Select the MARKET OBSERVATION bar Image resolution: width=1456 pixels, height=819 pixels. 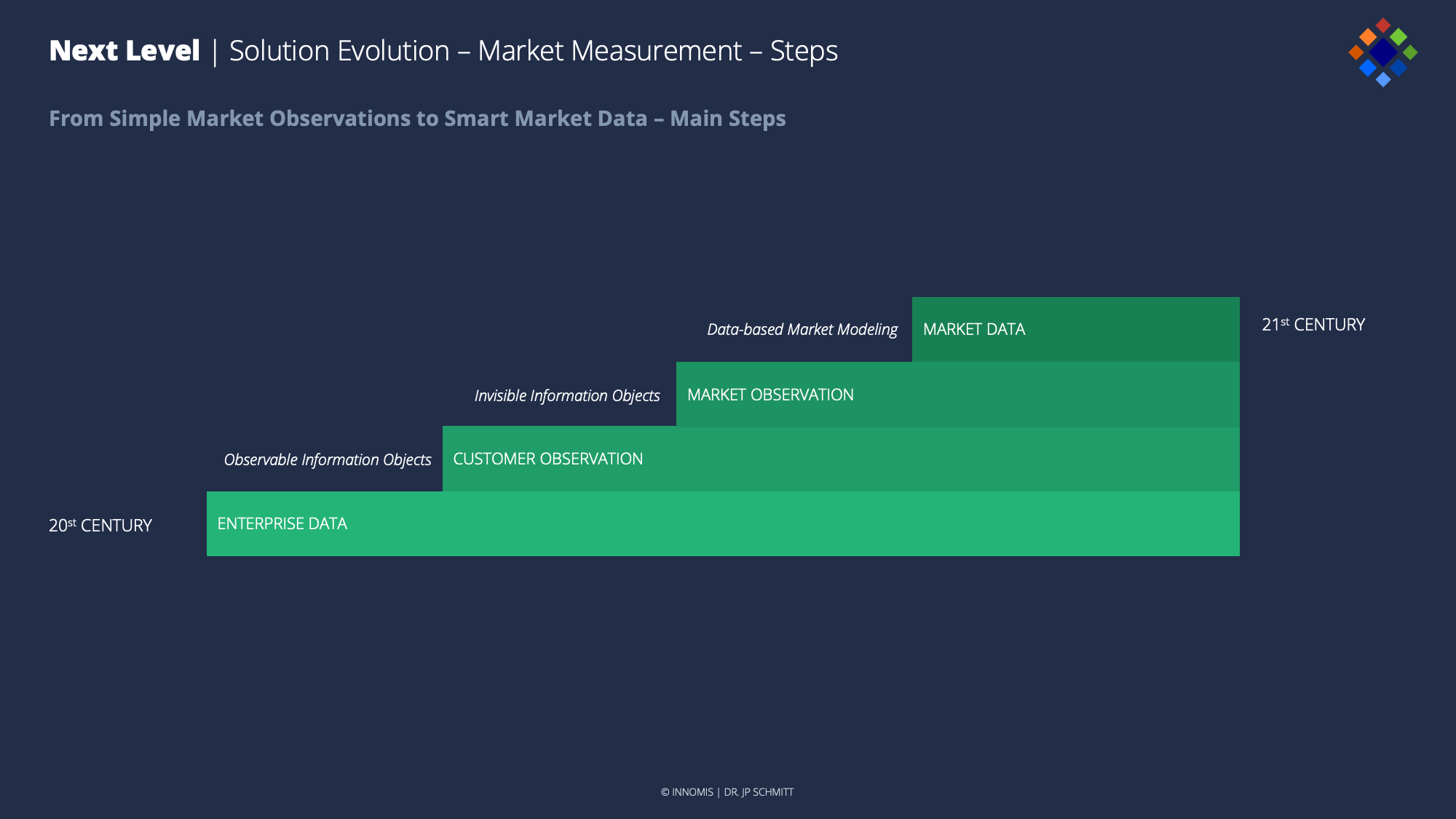click(957, 394)
